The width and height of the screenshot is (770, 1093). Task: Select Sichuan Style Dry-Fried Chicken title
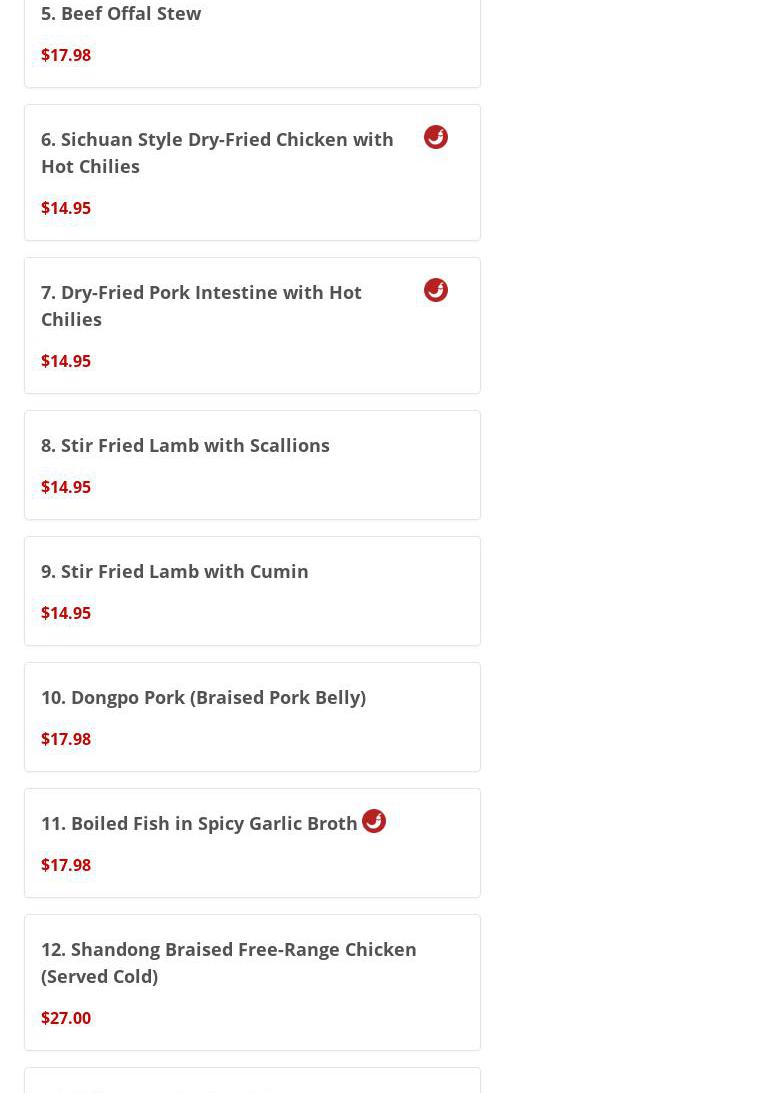(x=217, y=152)
